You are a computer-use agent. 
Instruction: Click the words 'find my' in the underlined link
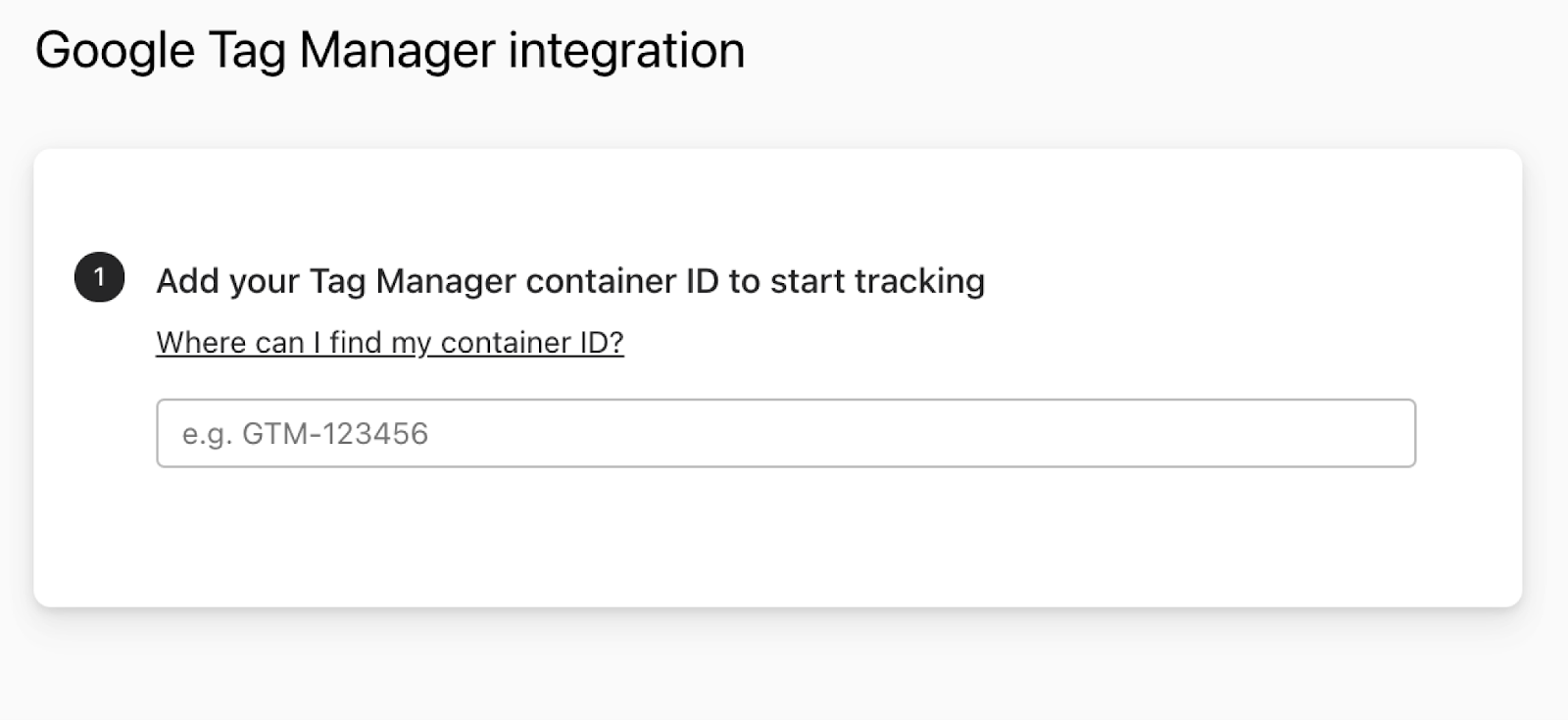pyautogui.click(x=380, y=343)
